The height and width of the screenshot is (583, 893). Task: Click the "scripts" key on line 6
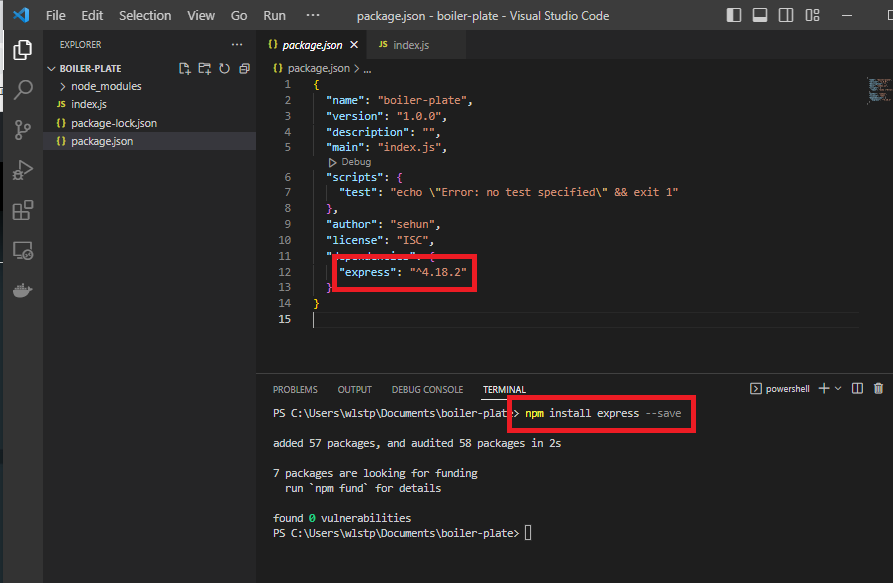click(x=355, y=177)
